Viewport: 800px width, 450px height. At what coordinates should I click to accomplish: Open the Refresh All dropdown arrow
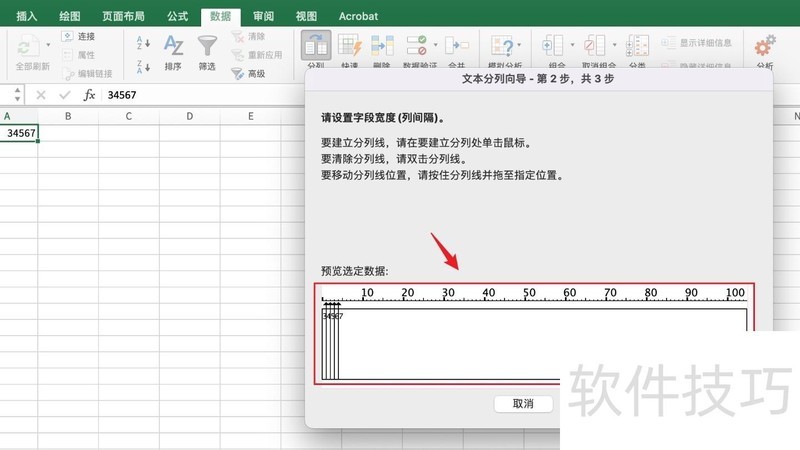48,45
